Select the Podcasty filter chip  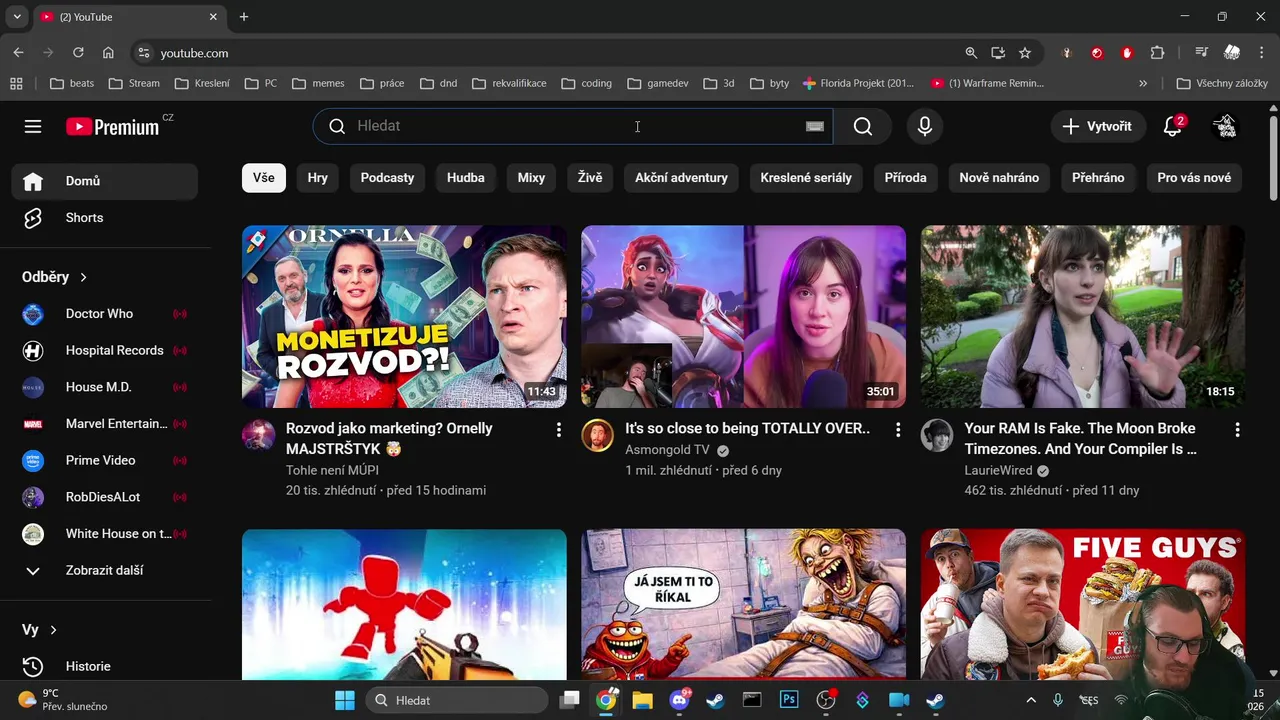387,178
